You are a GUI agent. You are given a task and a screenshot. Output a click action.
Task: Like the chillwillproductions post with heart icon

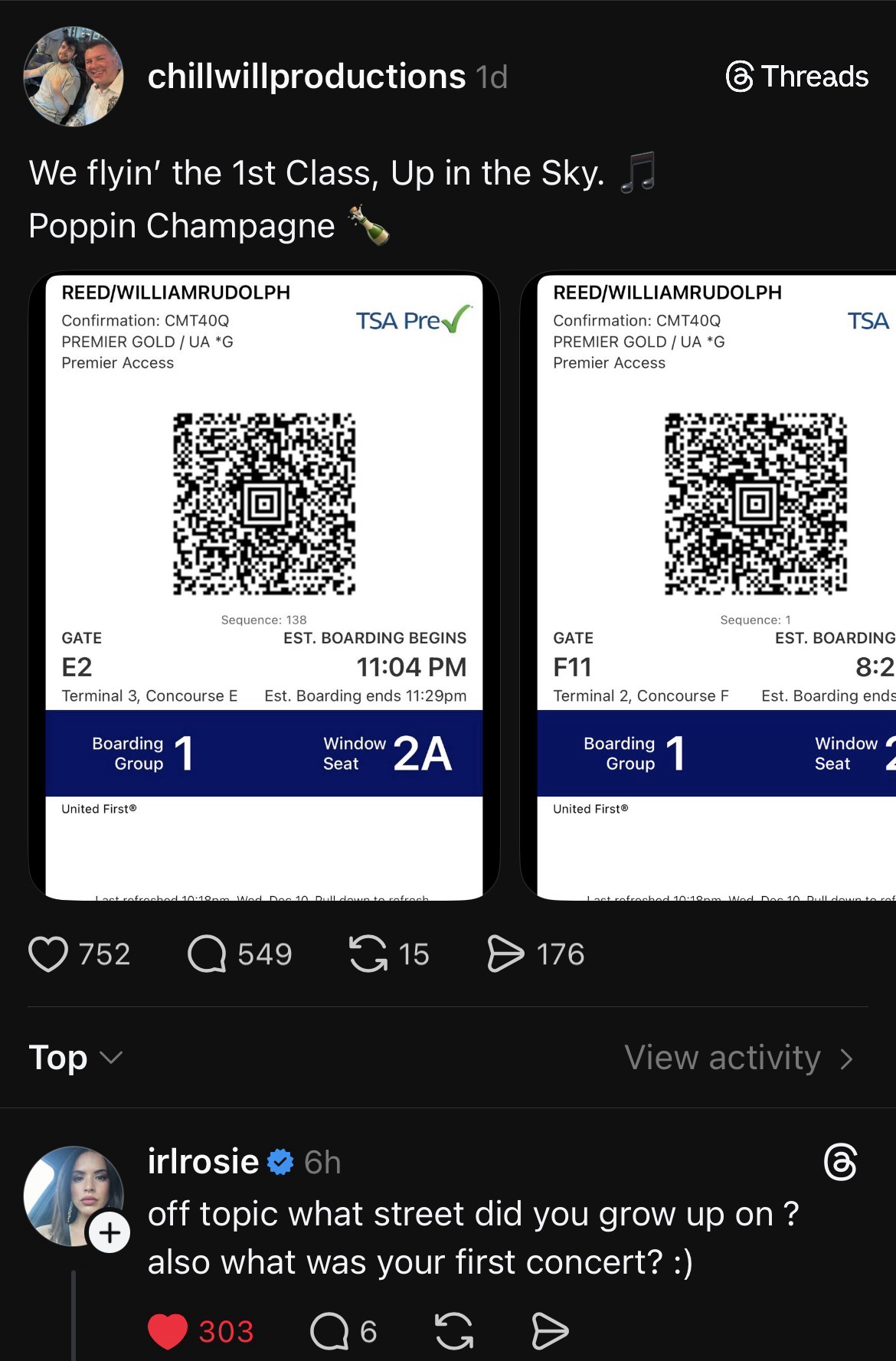click(x=48, y=954)
